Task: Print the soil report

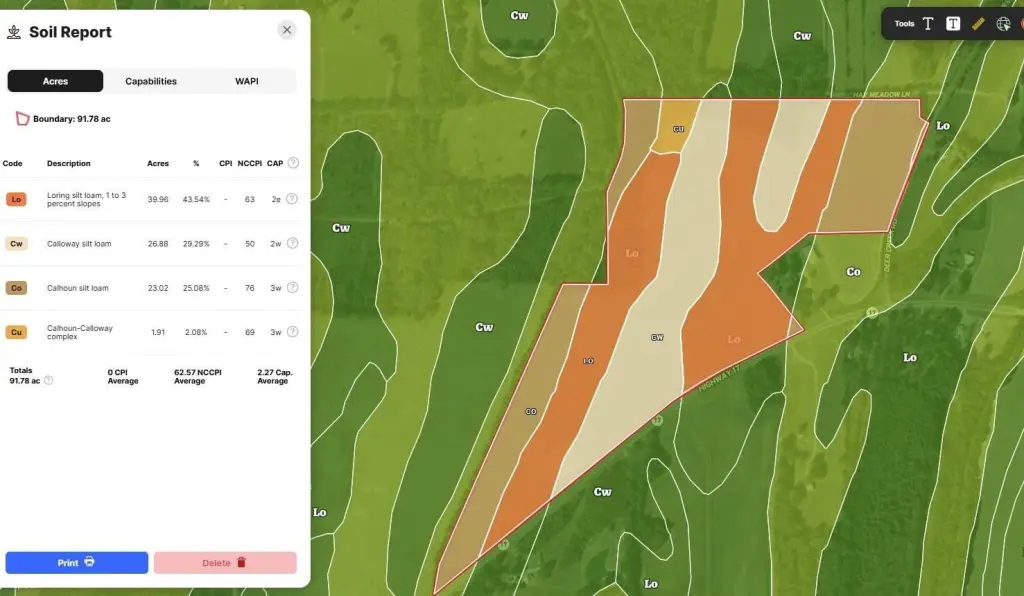Action: point(76,563)
